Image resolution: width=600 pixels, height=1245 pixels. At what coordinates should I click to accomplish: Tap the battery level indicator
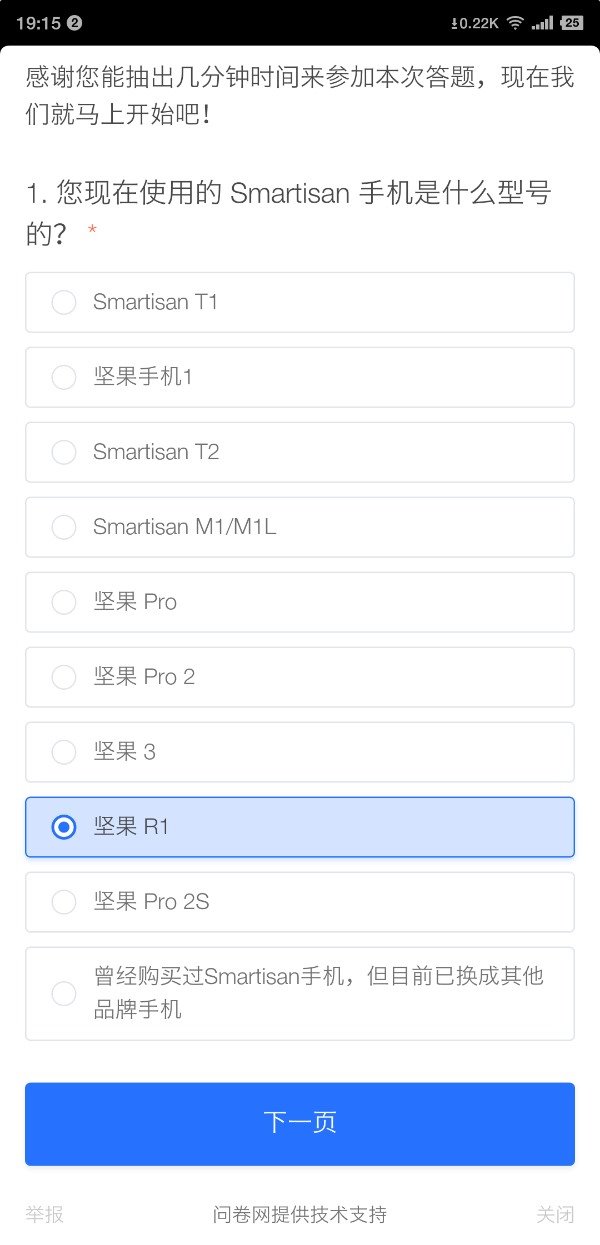coord(572,23)
